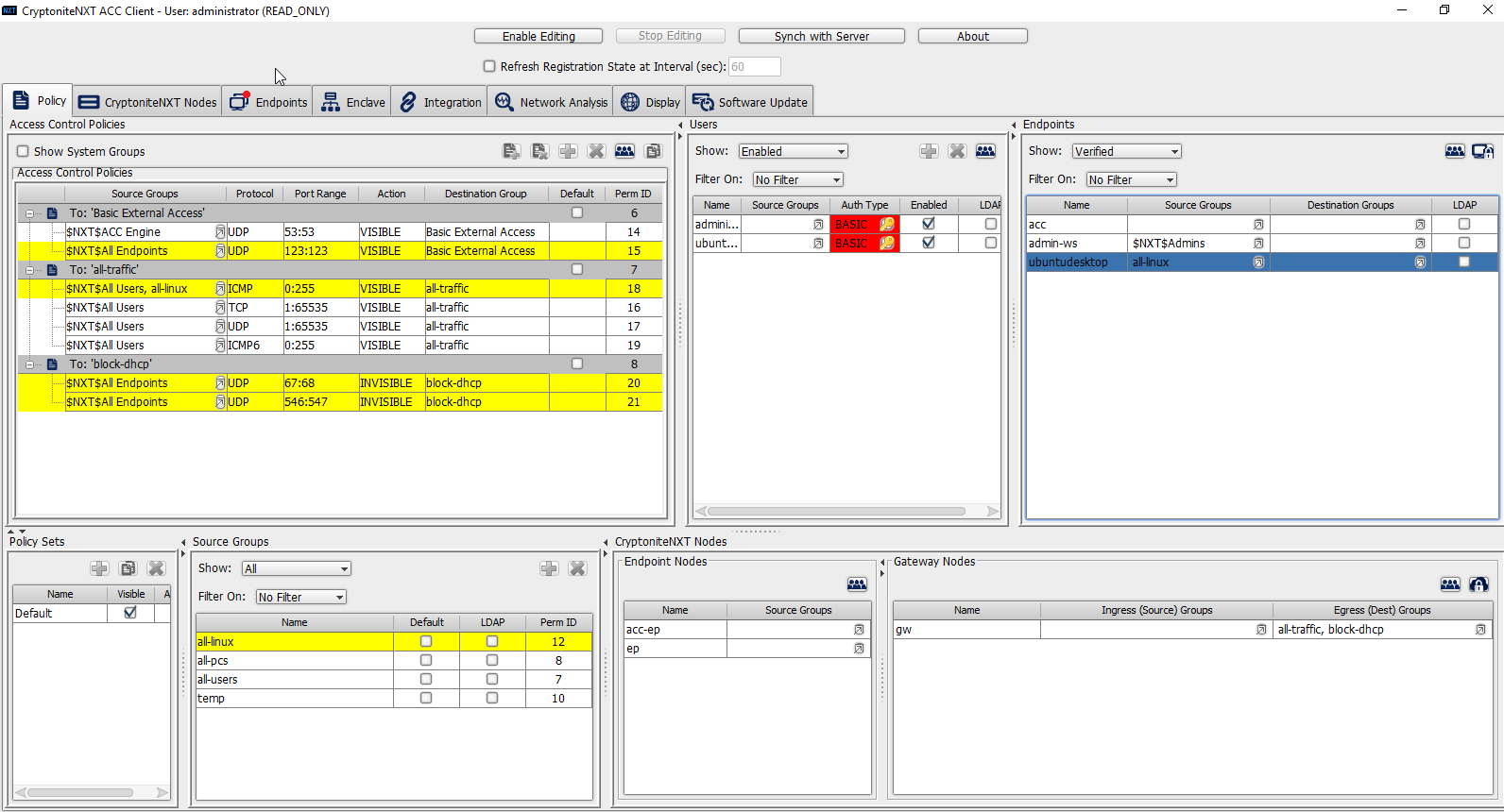The width and height of the screenshot is (1504, 812).
Task: Click the delete X icon in Source Groups panel
Action: (577, 568)
